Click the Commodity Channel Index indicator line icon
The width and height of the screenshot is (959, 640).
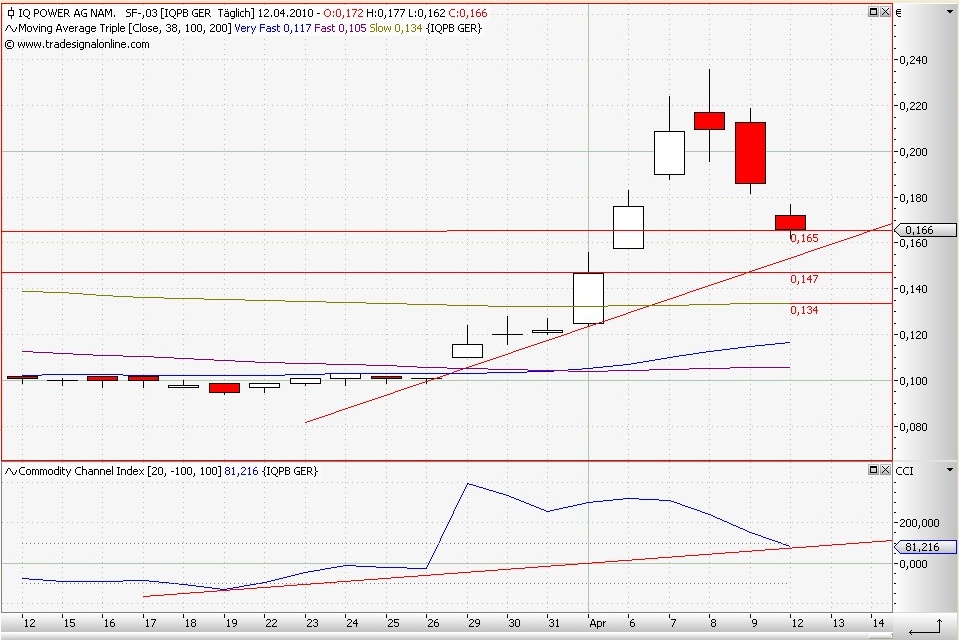(x=11, y=471)
